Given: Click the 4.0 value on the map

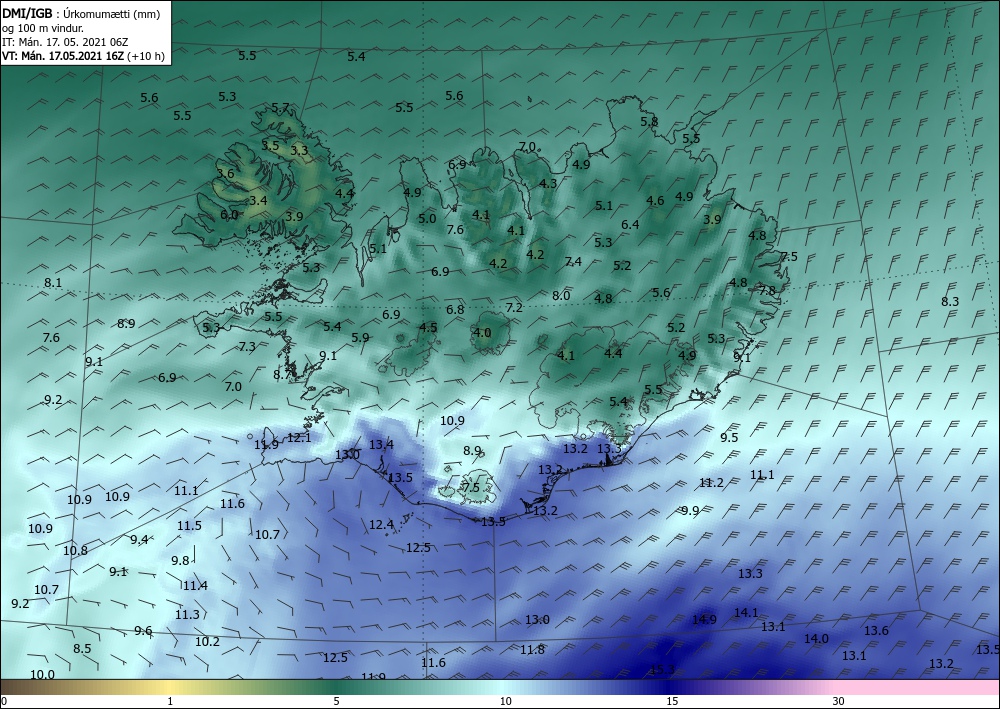Looking at the screenshot, I should 482,332.
